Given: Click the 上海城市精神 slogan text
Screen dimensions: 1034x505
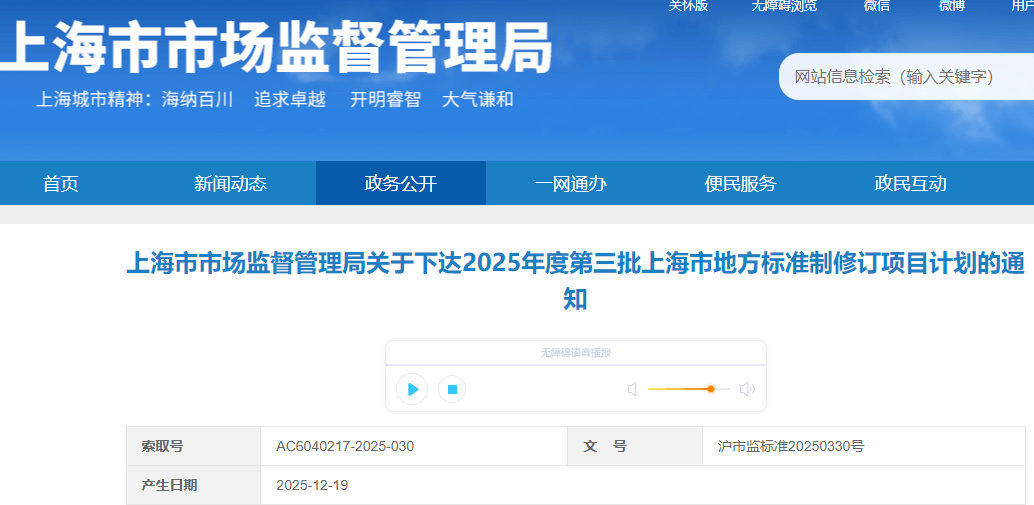Looking at the screenshot, I should click(274, 100).
